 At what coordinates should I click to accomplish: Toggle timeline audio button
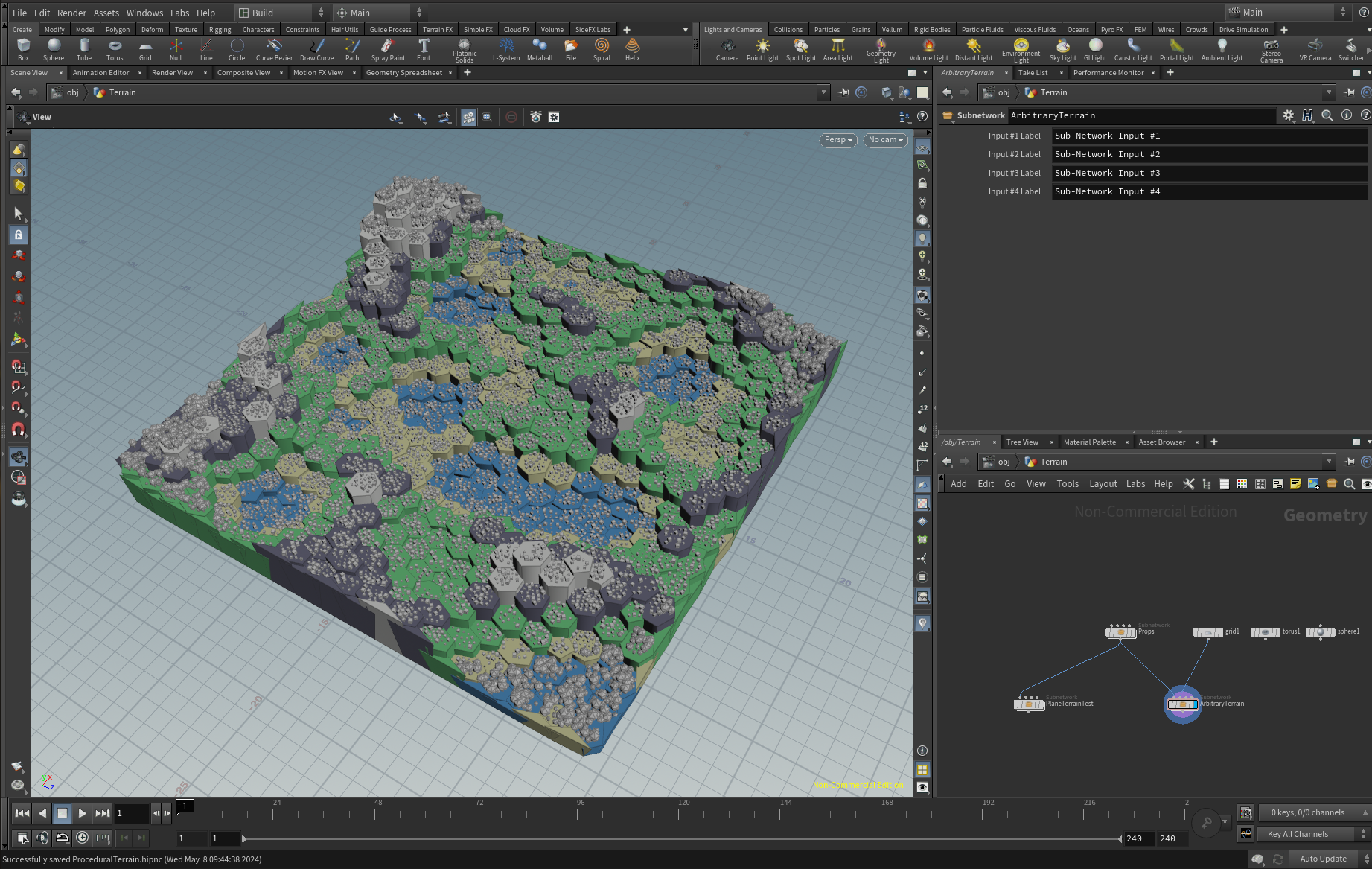[42, 838]
